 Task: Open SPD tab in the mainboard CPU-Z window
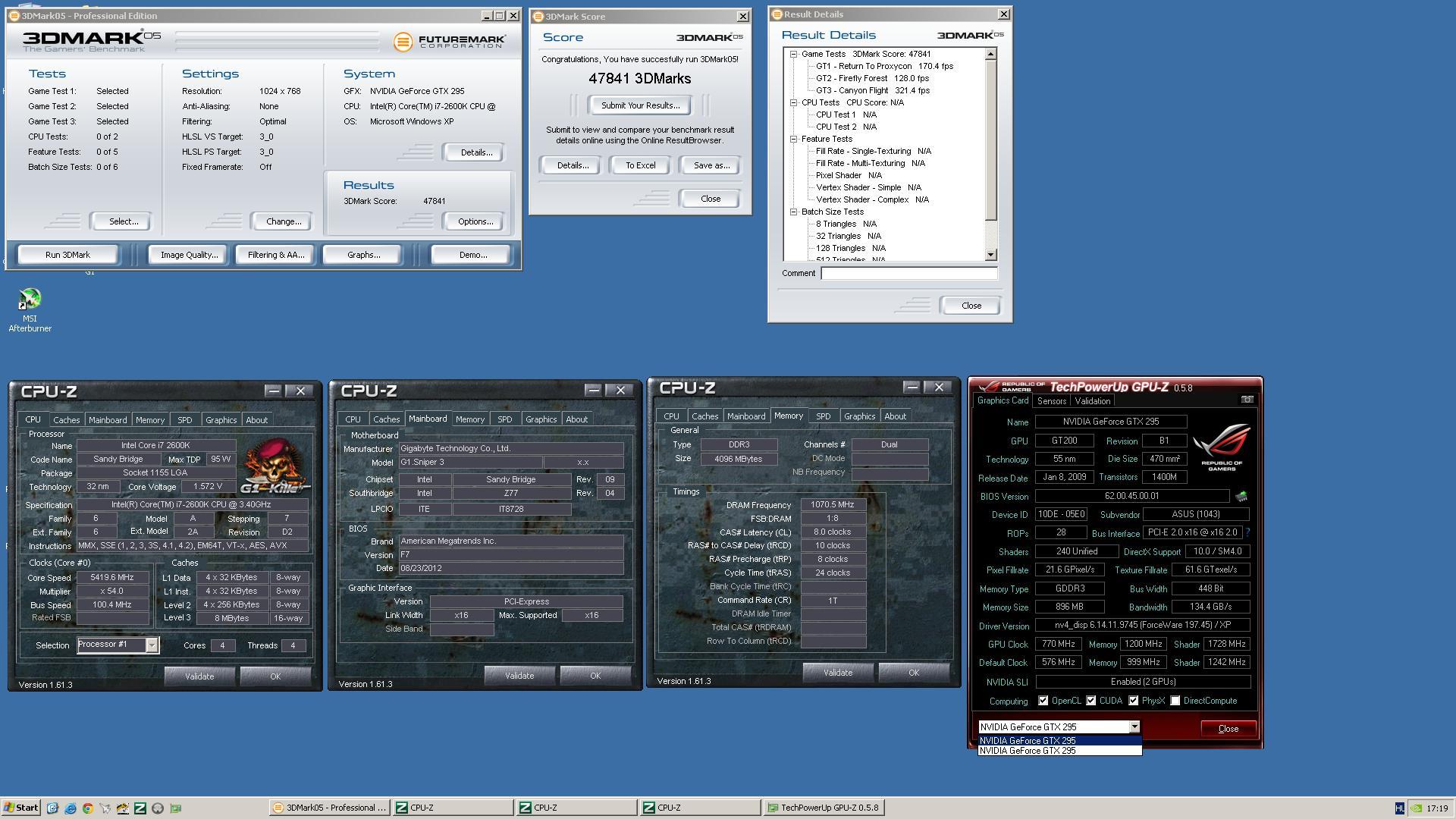[504, 419]
